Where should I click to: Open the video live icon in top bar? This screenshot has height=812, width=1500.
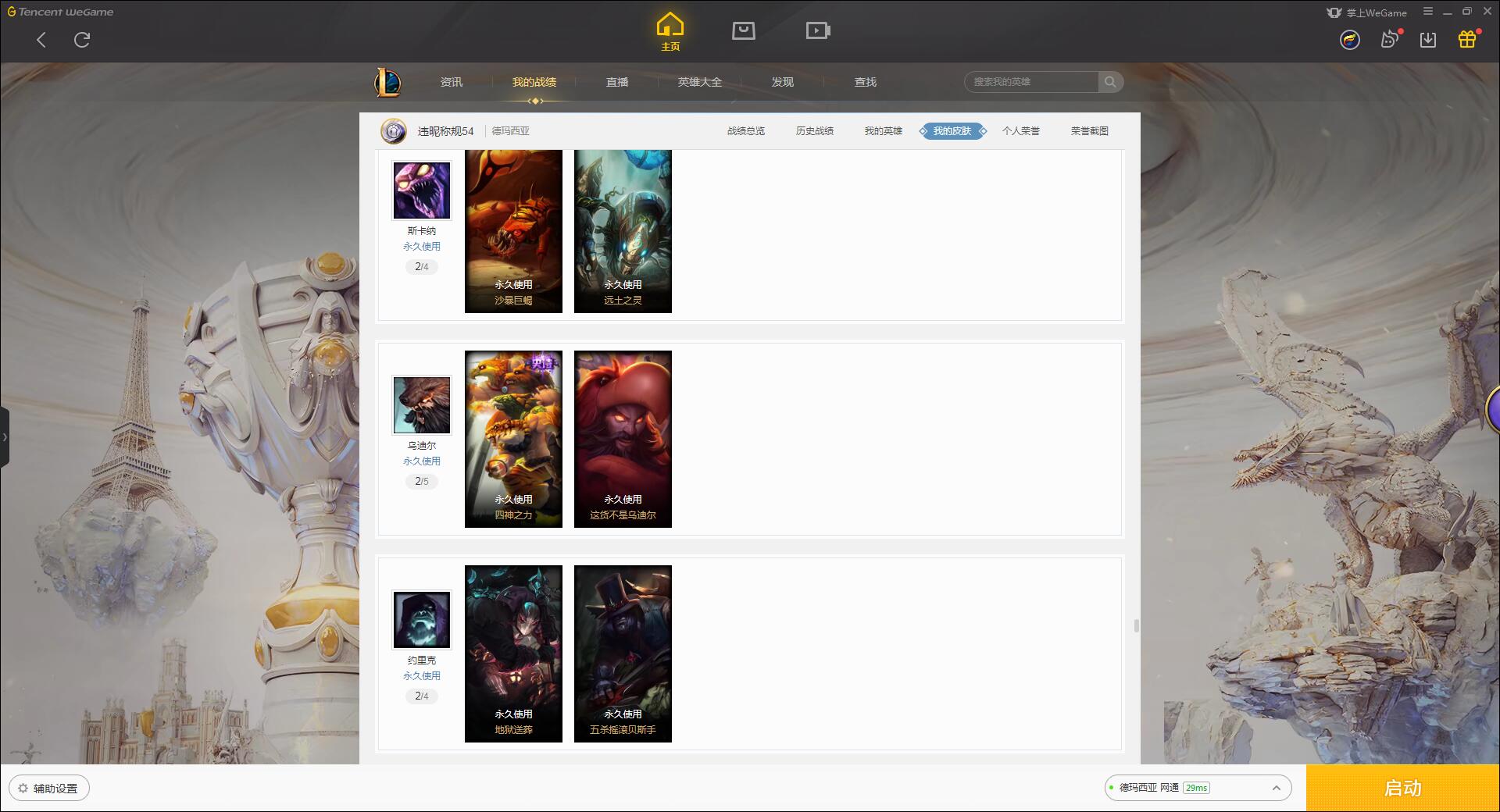(x=818, y=30)
